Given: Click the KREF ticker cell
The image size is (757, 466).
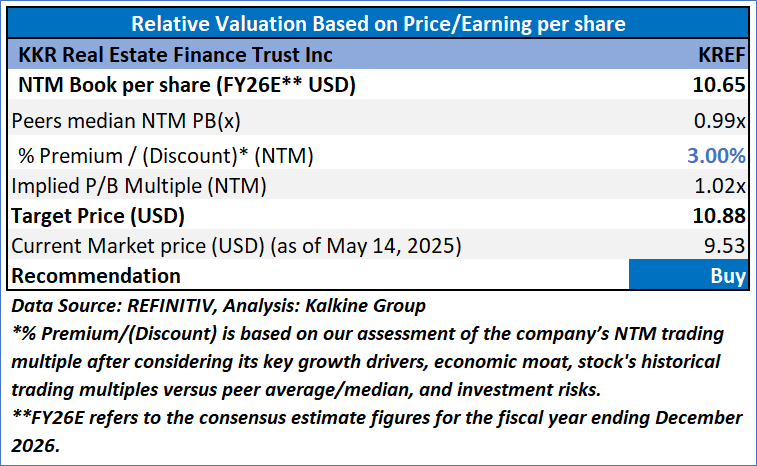Looking at the screenshot, I should 722,54.
